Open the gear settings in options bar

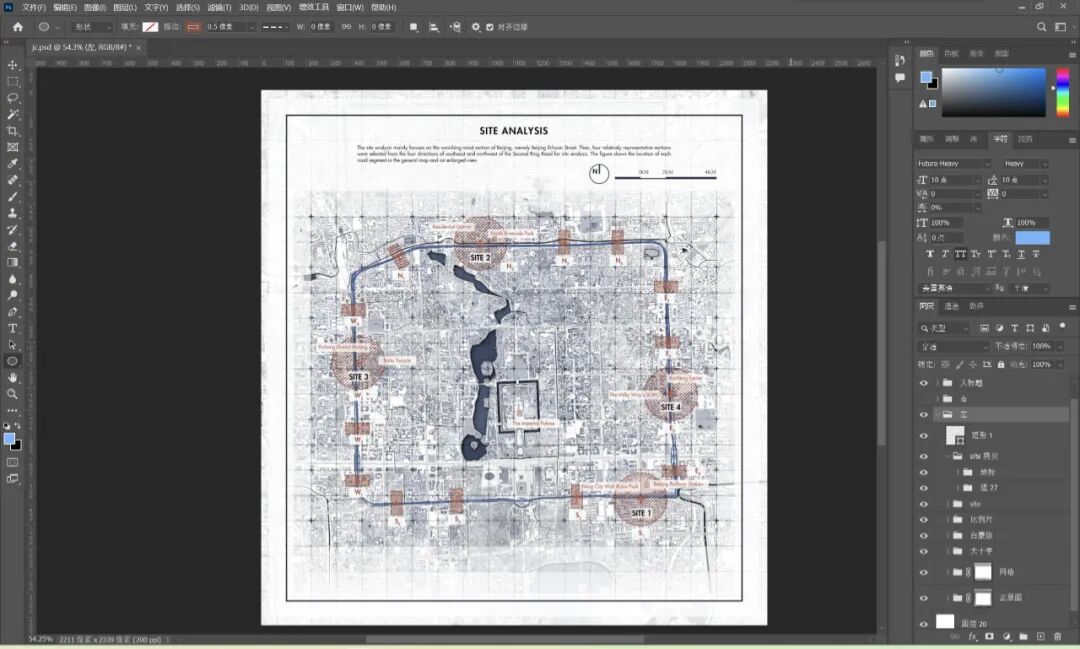pyautogui.click(x=476, y=27)
